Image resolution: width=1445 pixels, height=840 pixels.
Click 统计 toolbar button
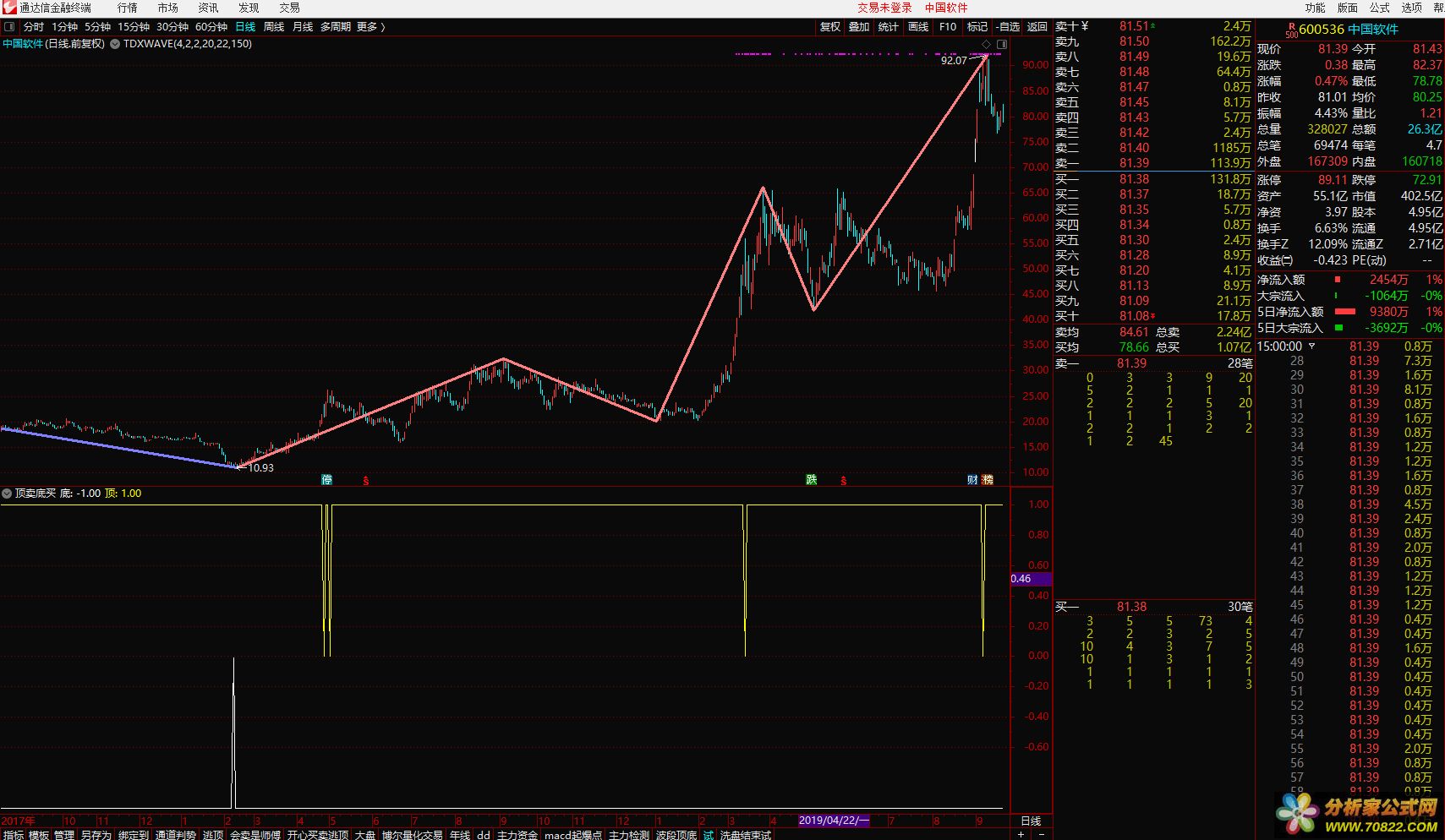pyautogui.click(x=889, y=27)
